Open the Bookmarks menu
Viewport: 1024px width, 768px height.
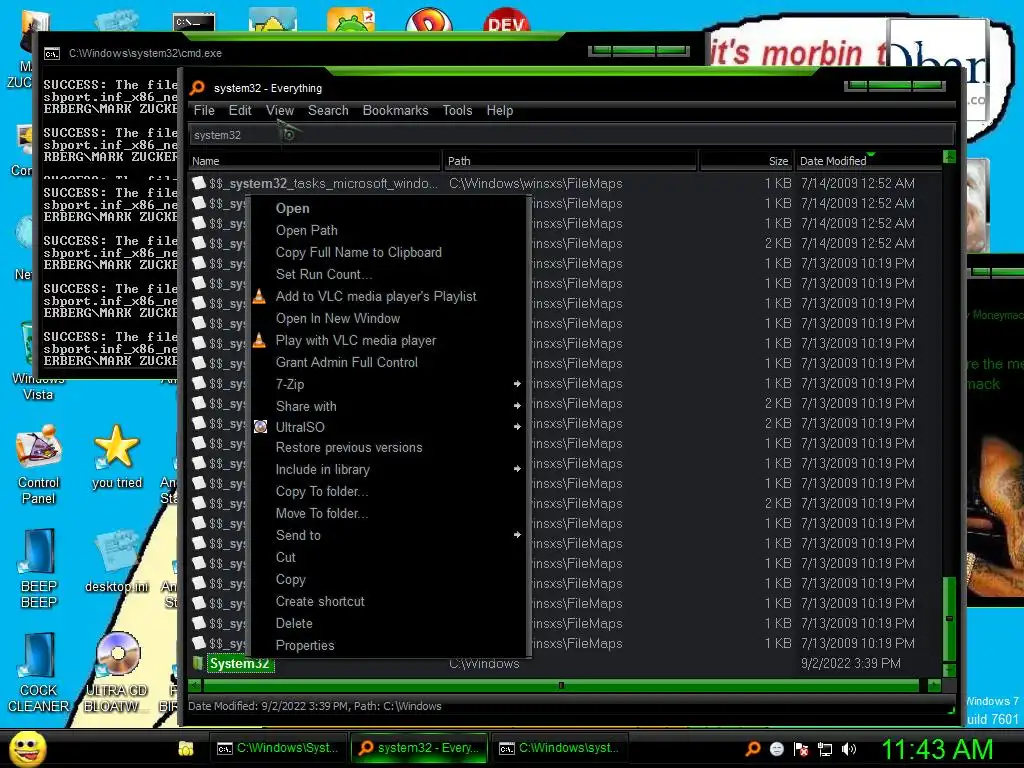point(395,110)
